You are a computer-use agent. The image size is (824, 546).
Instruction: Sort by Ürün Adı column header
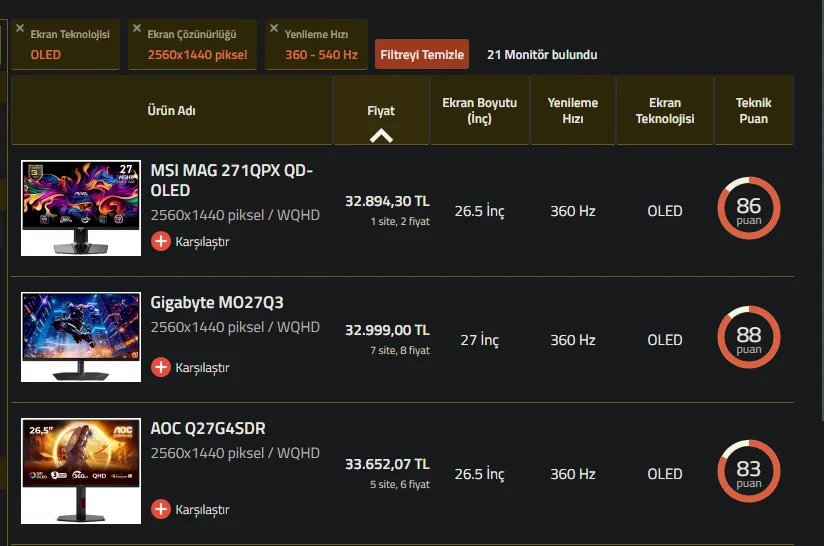pyautogui.click(x=171, y=110)
